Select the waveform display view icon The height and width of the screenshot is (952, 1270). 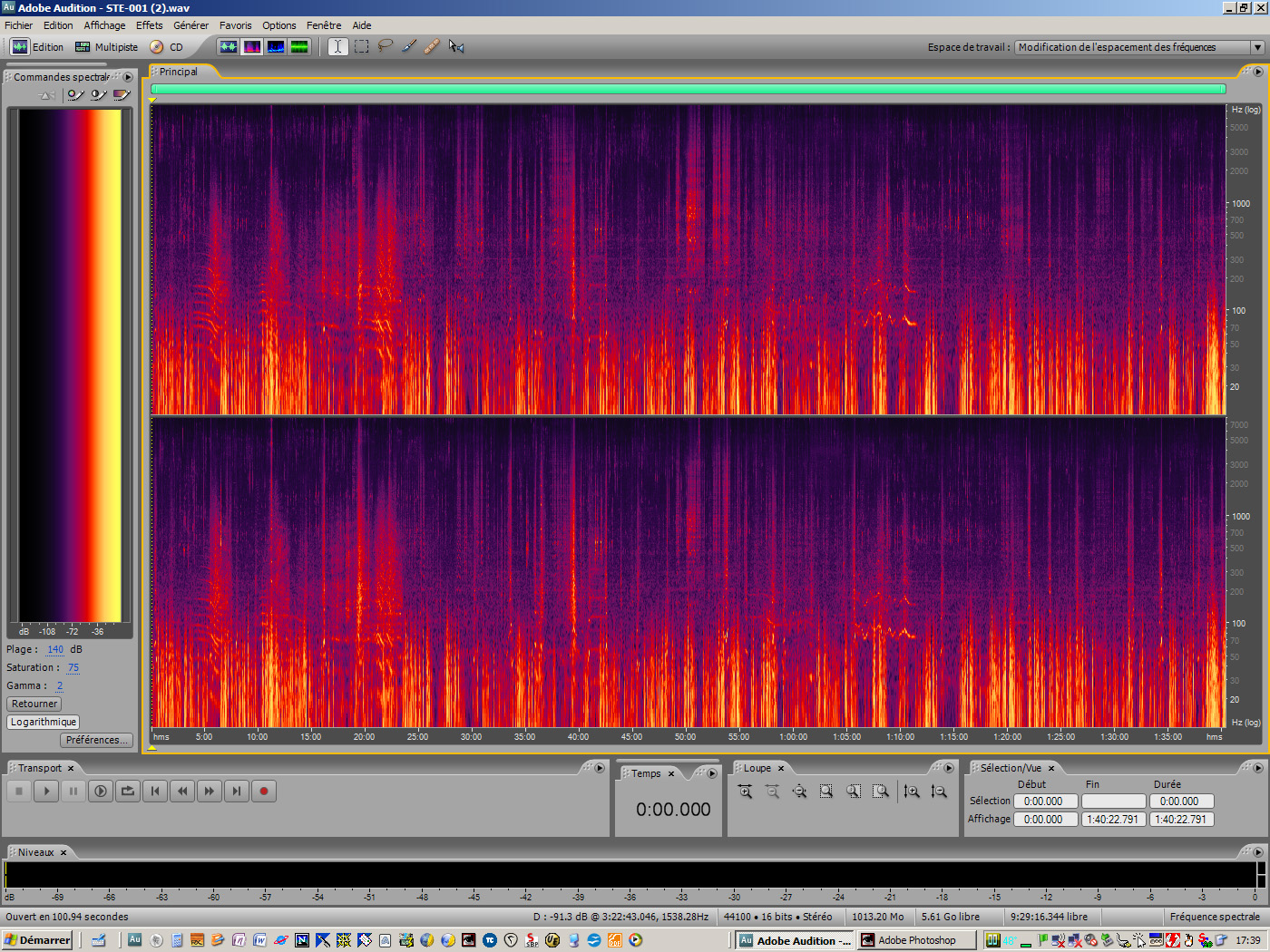point(230,46)
